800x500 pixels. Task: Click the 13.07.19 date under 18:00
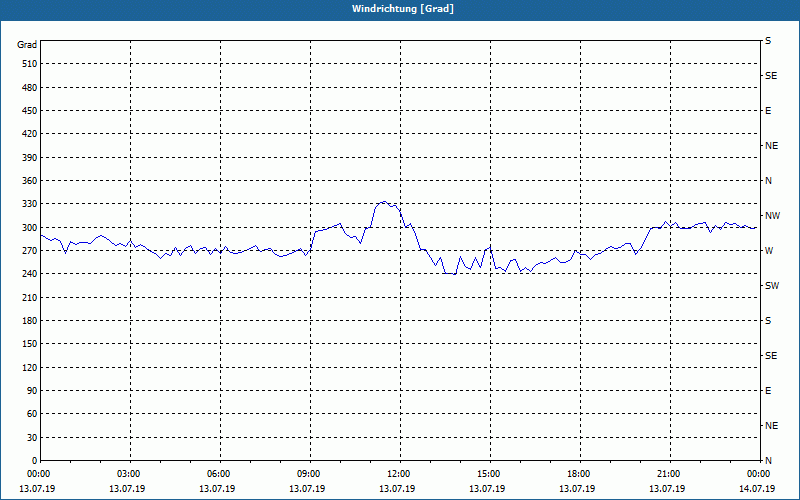[577, 489]
